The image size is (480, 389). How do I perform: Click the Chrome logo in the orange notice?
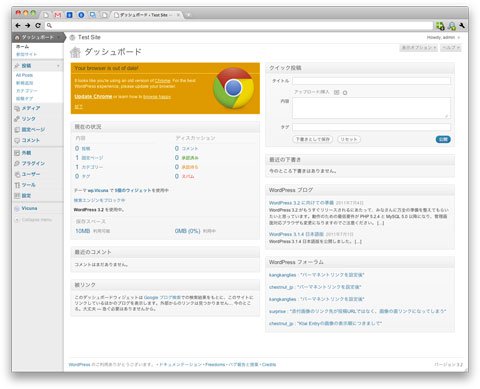click(234, 88)
